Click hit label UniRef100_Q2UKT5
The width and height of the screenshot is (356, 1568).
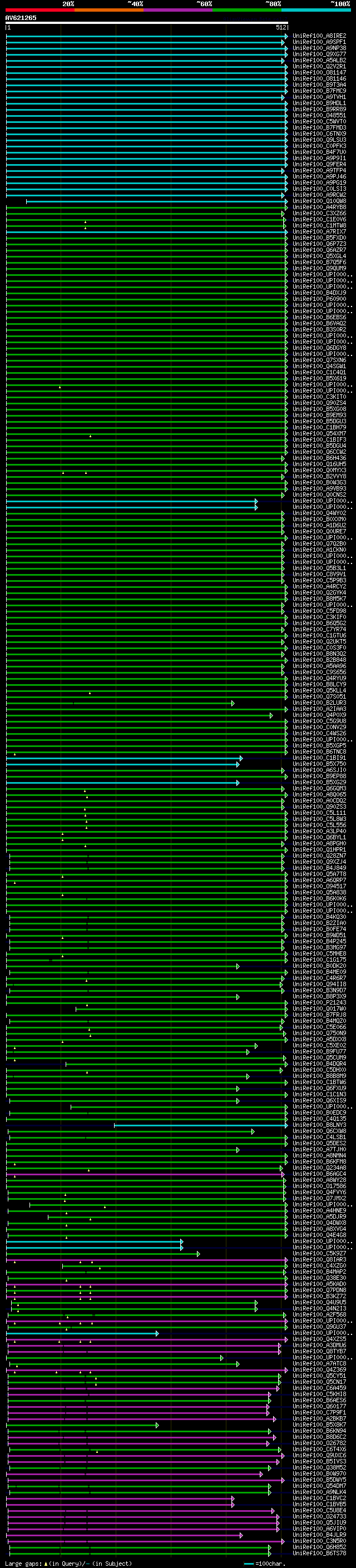319,641
